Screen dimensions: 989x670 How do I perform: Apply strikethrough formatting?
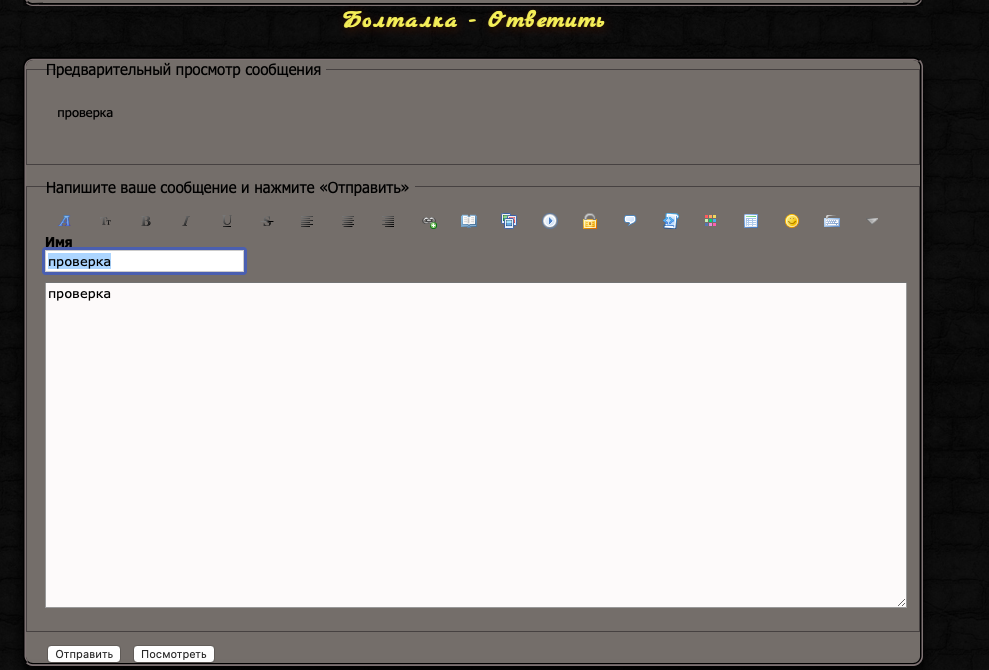coord(268,221)
